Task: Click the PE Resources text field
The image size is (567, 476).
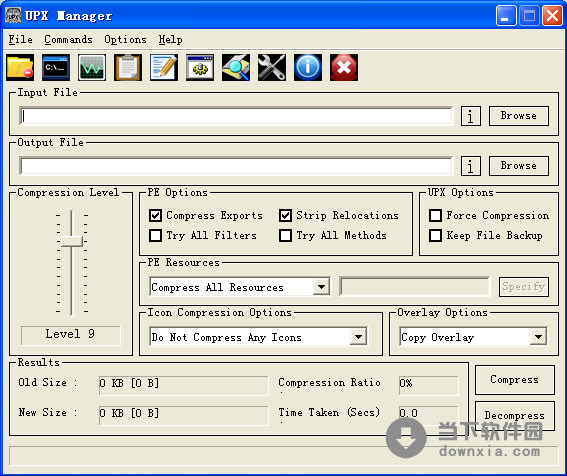Action: 415,287
